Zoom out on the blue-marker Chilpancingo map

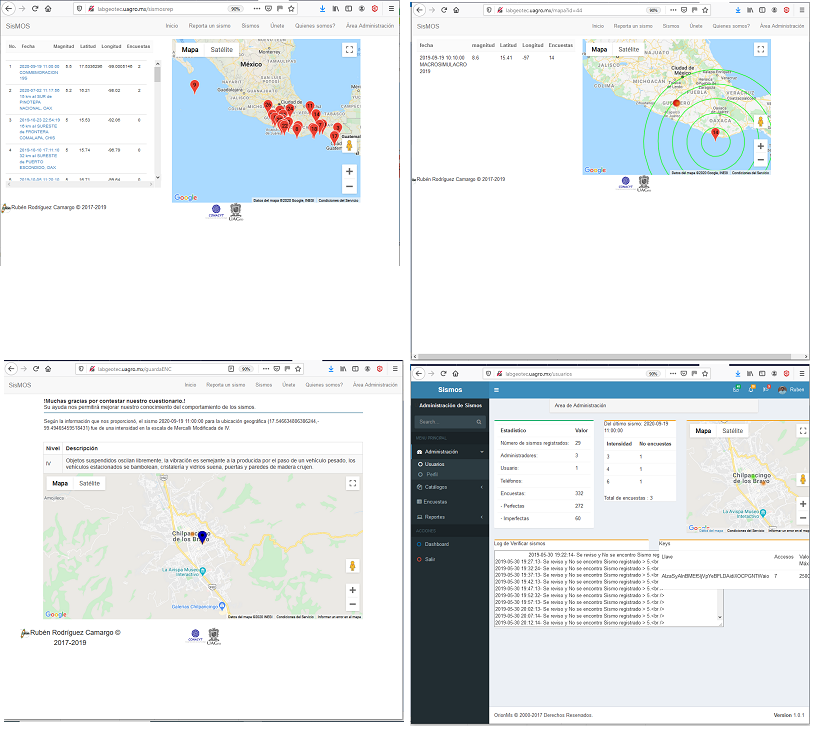coord(349,604)
